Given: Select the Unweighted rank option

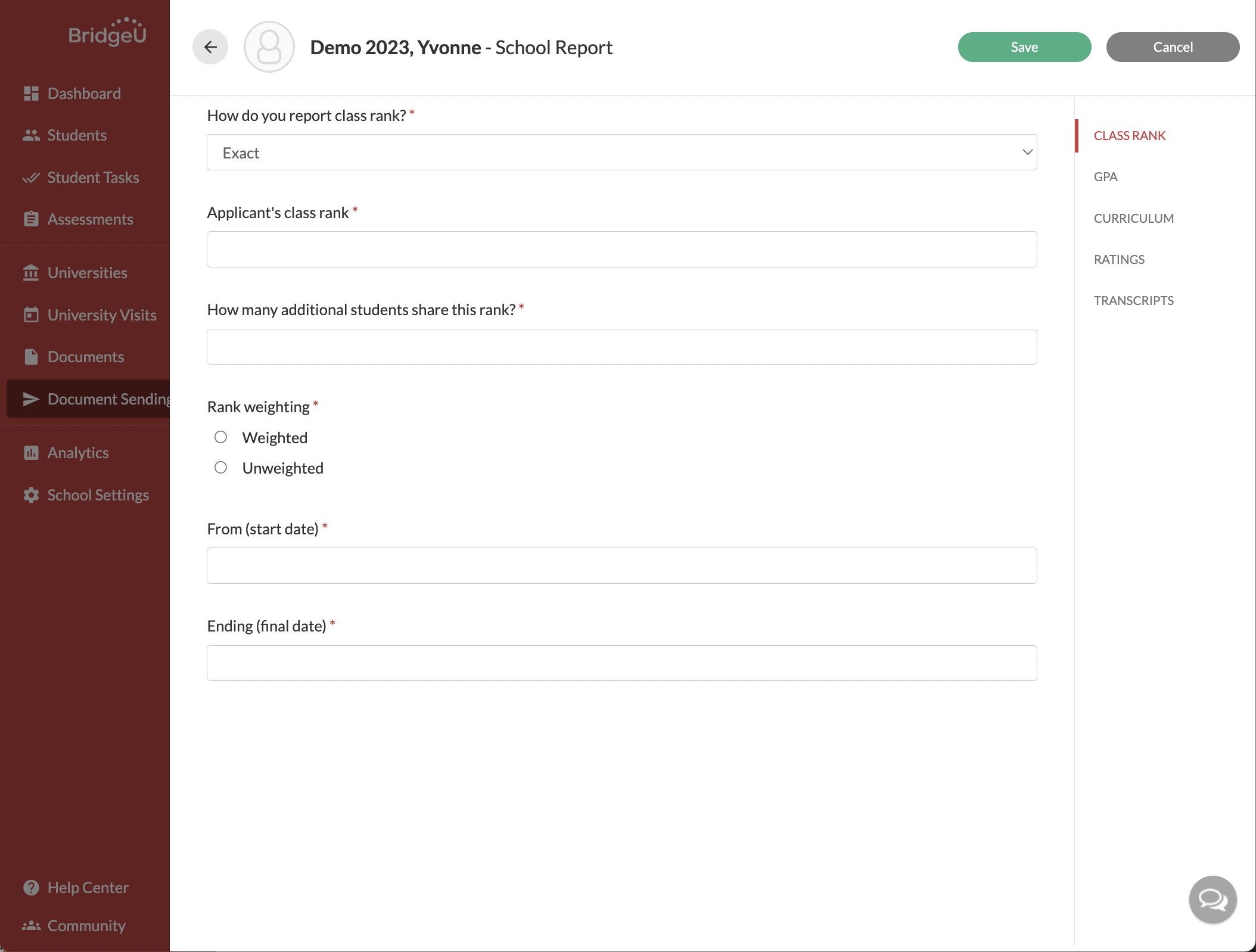Looking at the screenshot, I should [x=220, y=468].
